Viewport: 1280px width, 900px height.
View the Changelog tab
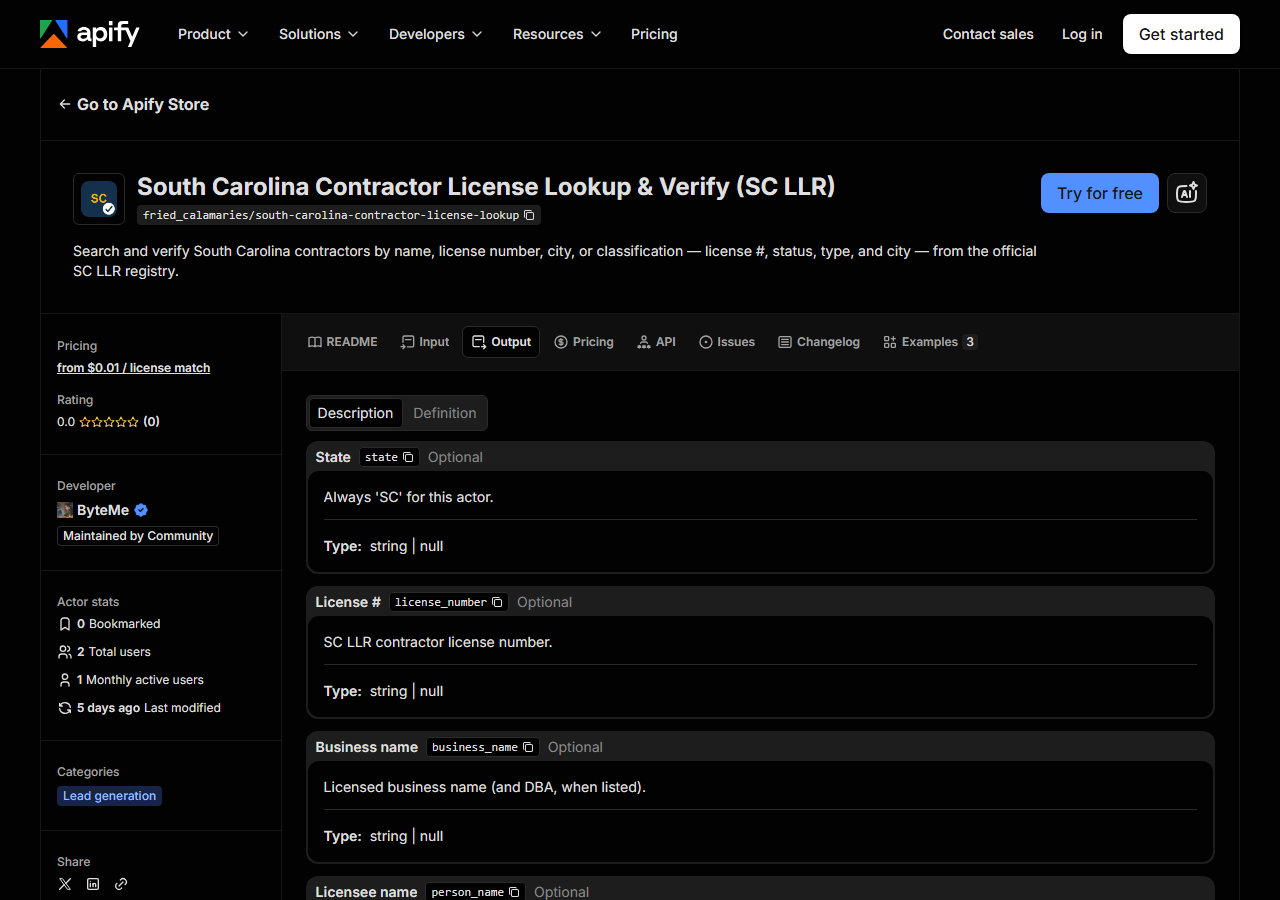(819, 342)
